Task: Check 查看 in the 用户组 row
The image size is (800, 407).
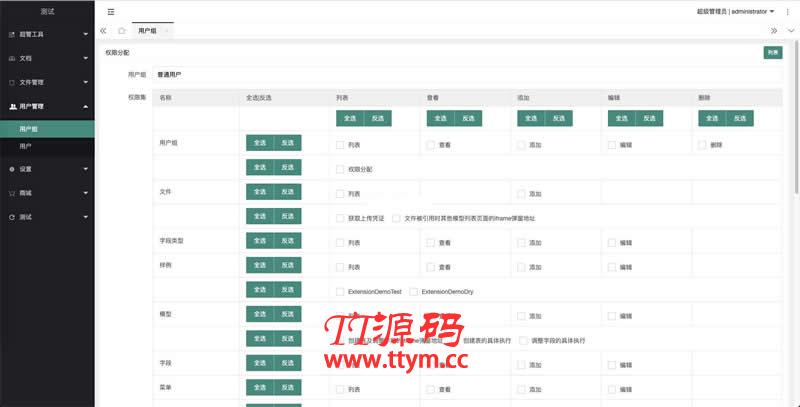Action: click(431, 145)
